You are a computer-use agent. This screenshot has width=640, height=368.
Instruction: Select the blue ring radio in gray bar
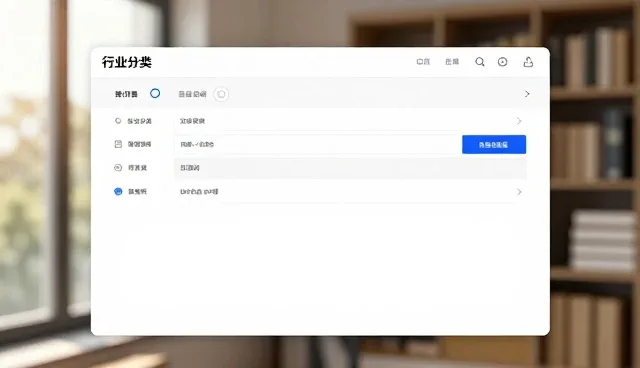(155, 93)
